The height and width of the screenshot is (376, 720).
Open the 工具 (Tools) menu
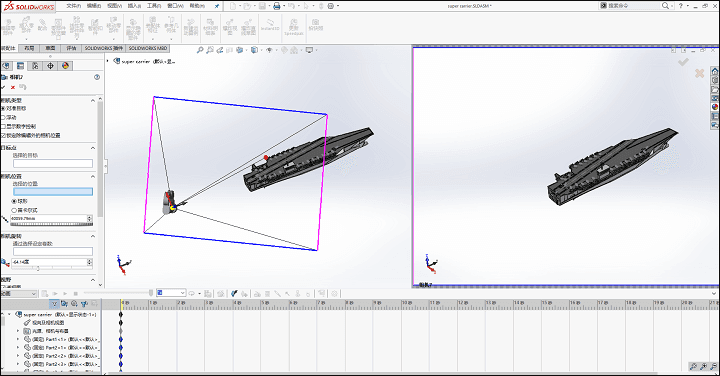click(x=154, y=6)
